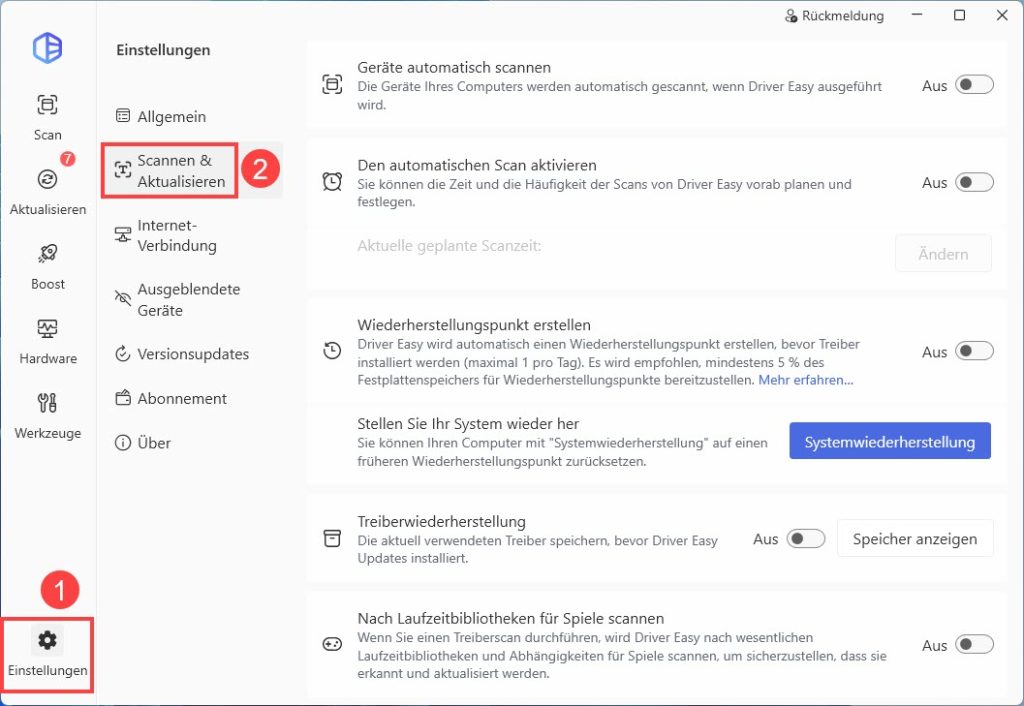Open the Werkzeuge tools icon
The height and width of the screenshot is (706, 1024).
[47, 402]
